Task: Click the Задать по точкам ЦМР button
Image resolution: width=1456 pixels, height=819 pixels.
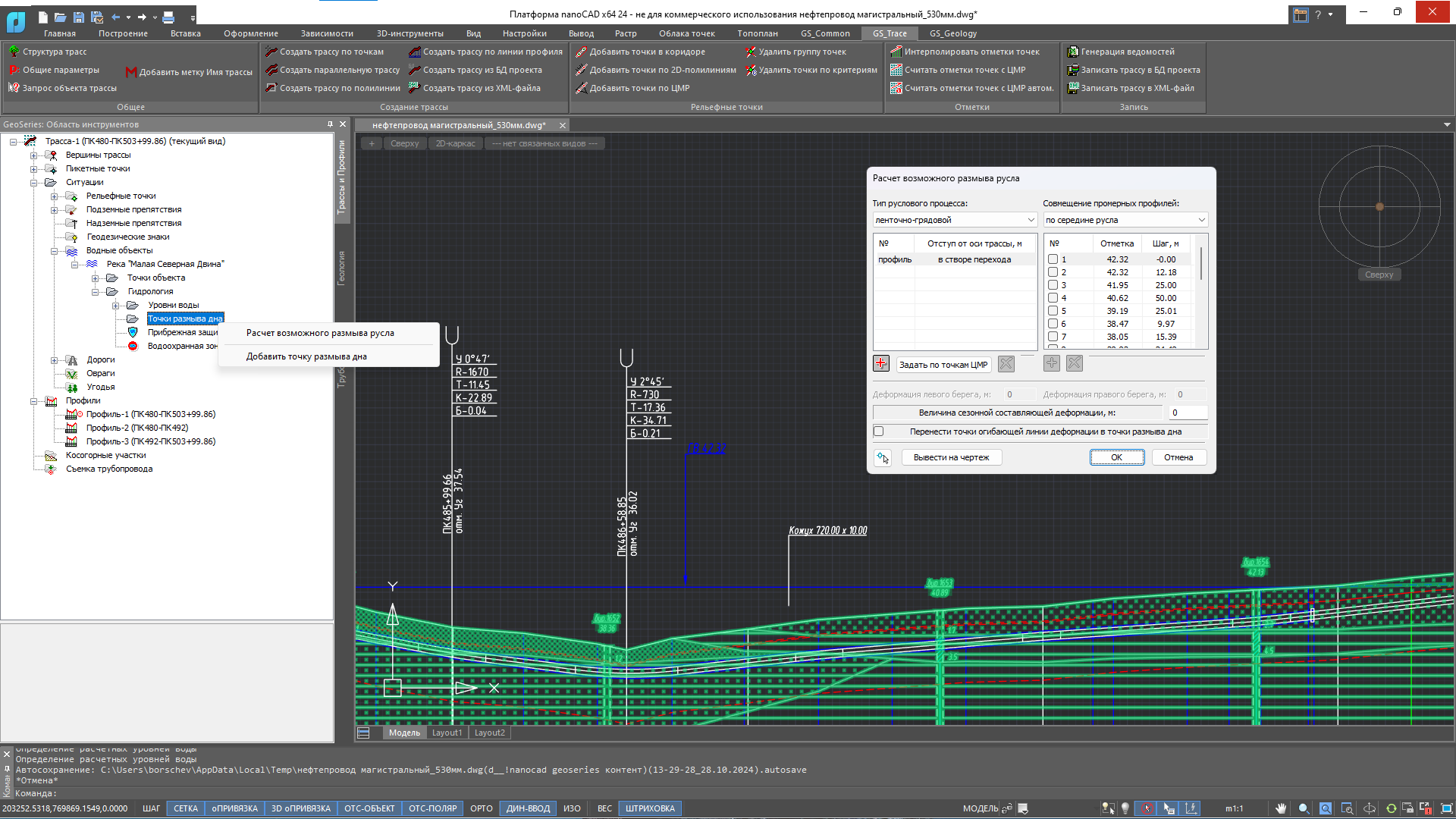Action: pos(943,365)
